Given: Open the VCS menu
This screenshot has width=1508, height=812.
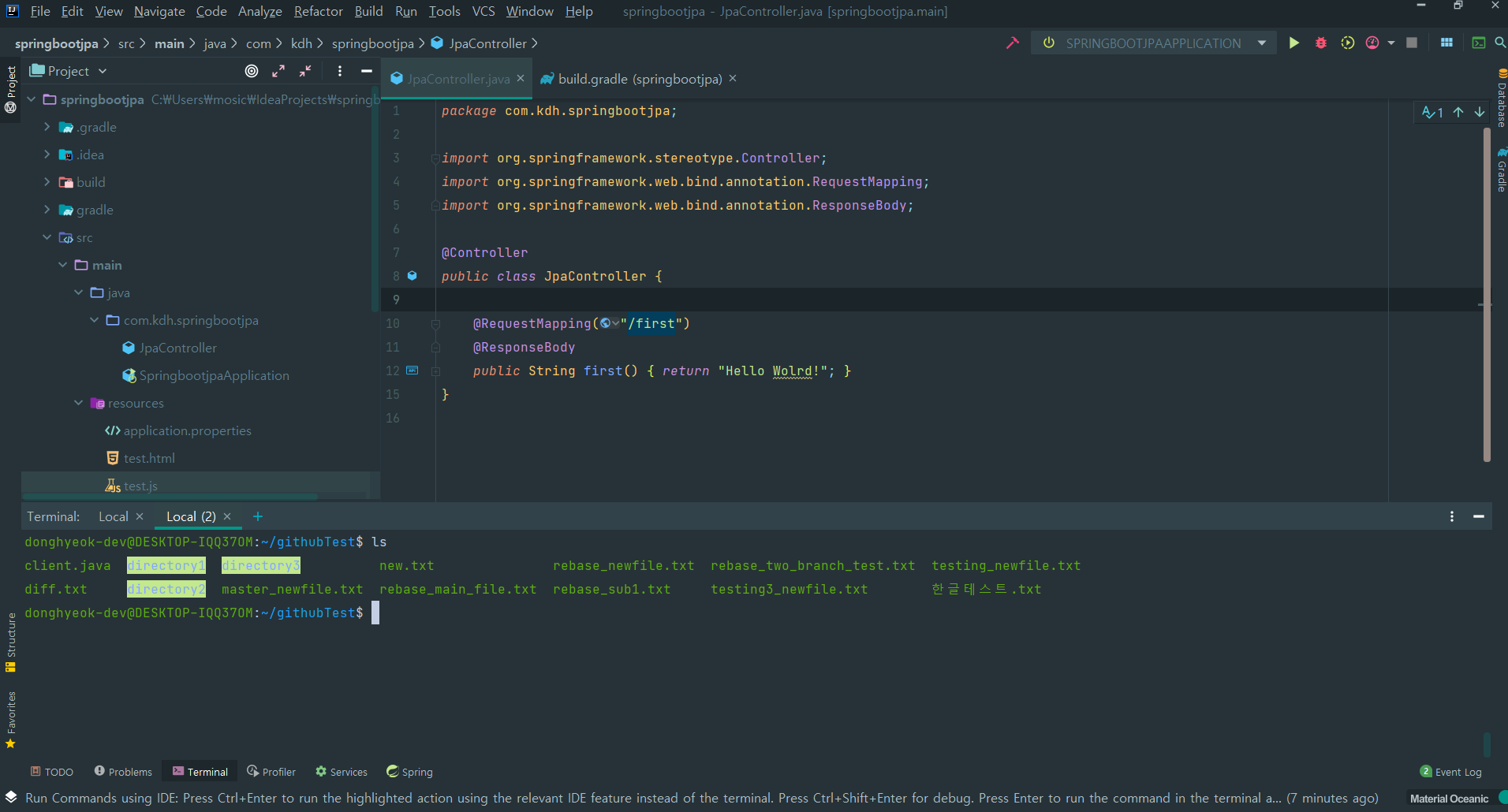Looking at the screenshot, I should point(483,11).
